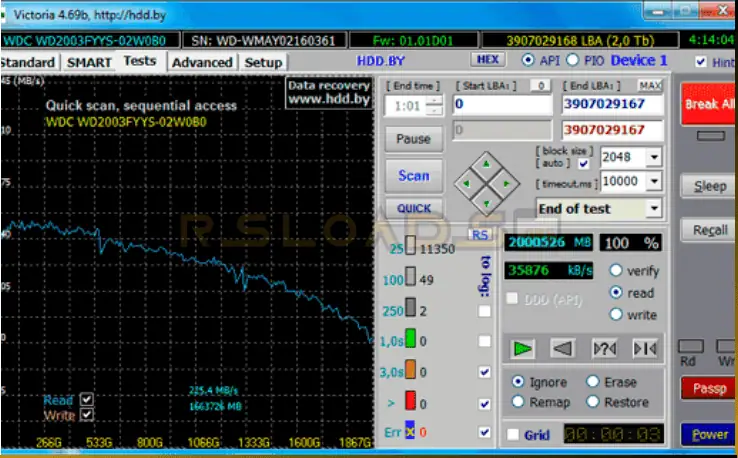
Task: Select the random scan mode icon
Action: (x=604, y=348)
